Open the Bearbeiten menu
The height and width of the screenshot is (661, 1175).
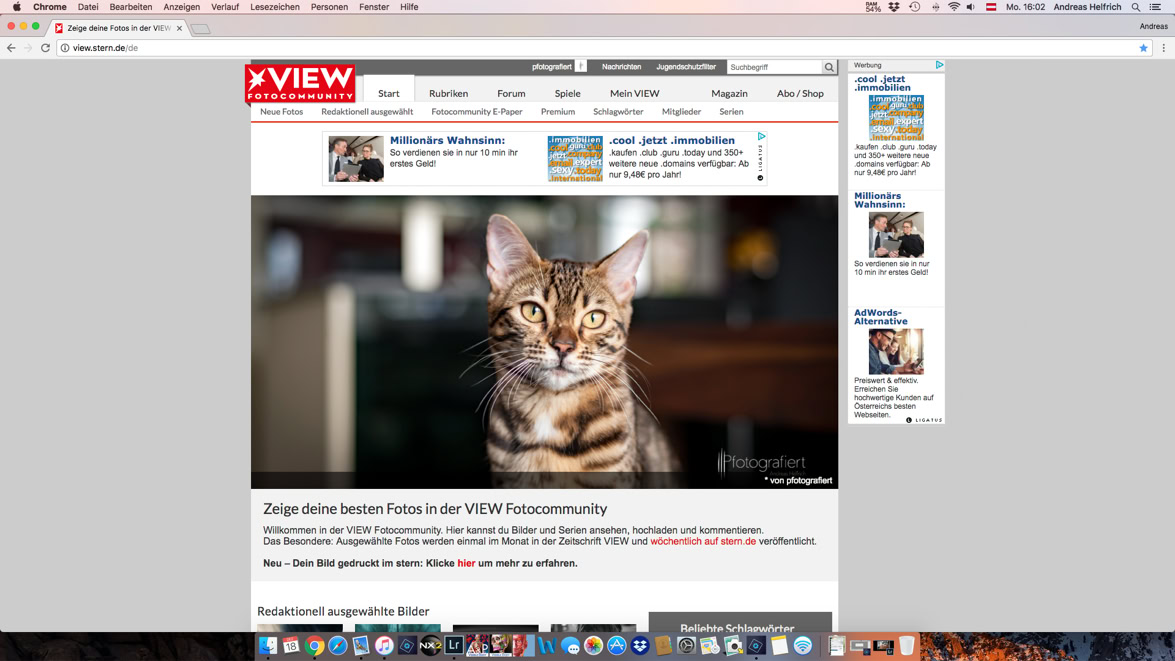pos(130,7)
